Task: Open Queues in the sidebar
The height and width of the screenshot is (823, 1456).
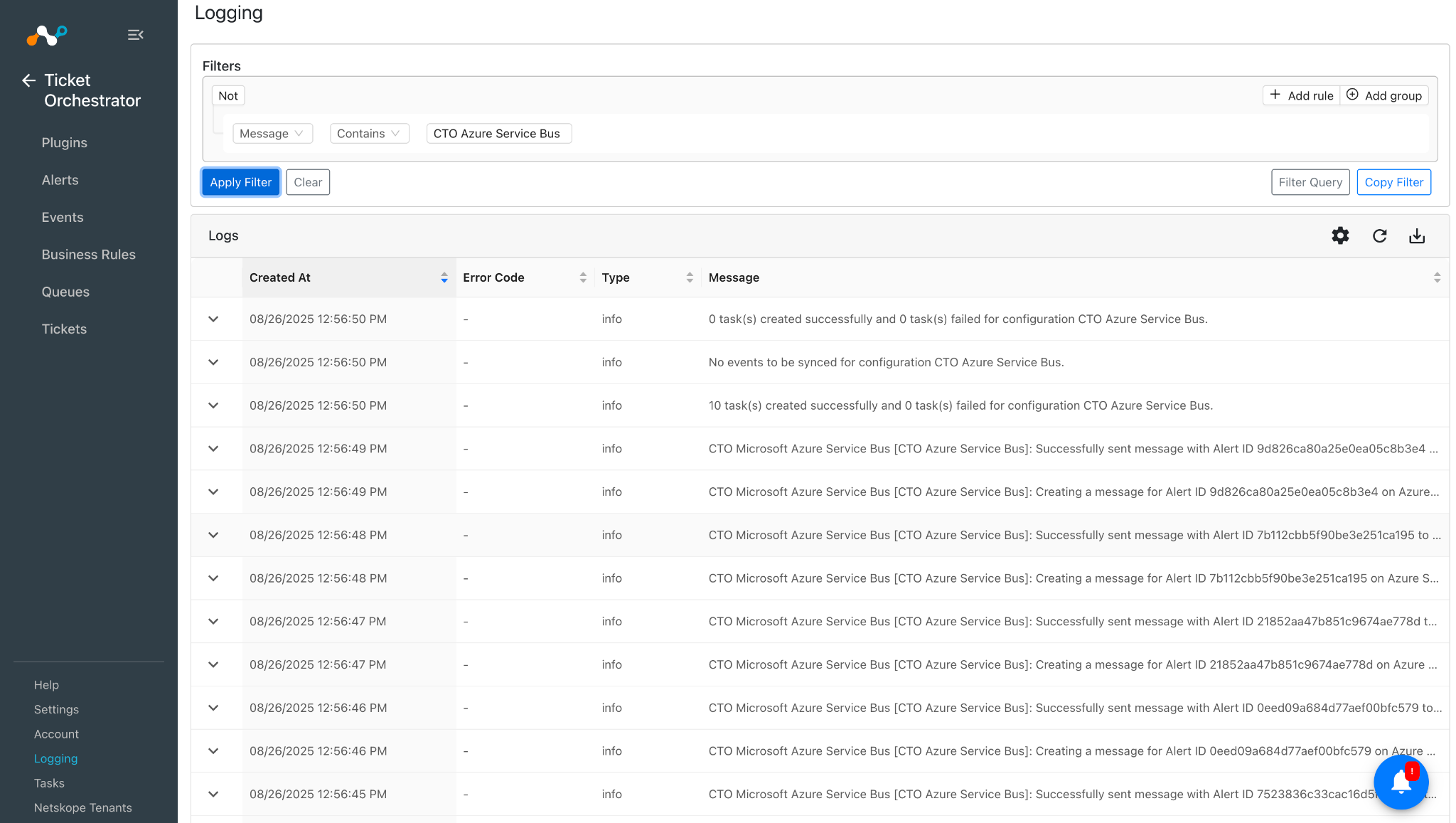Action: point(65,292)
